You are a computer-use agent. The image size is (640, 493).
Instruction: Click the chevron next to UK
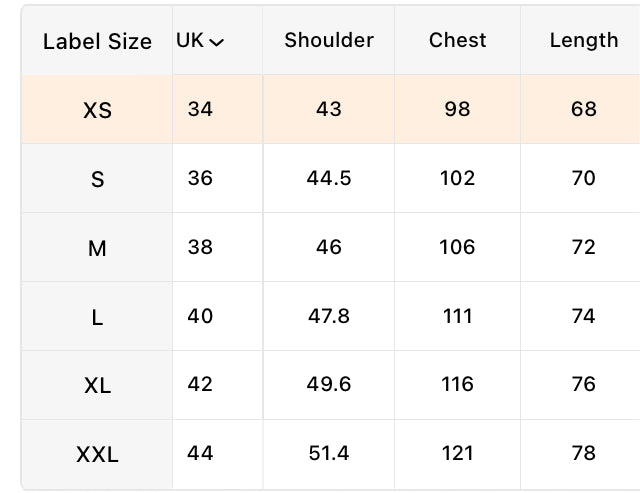click(x=216, y=42)
